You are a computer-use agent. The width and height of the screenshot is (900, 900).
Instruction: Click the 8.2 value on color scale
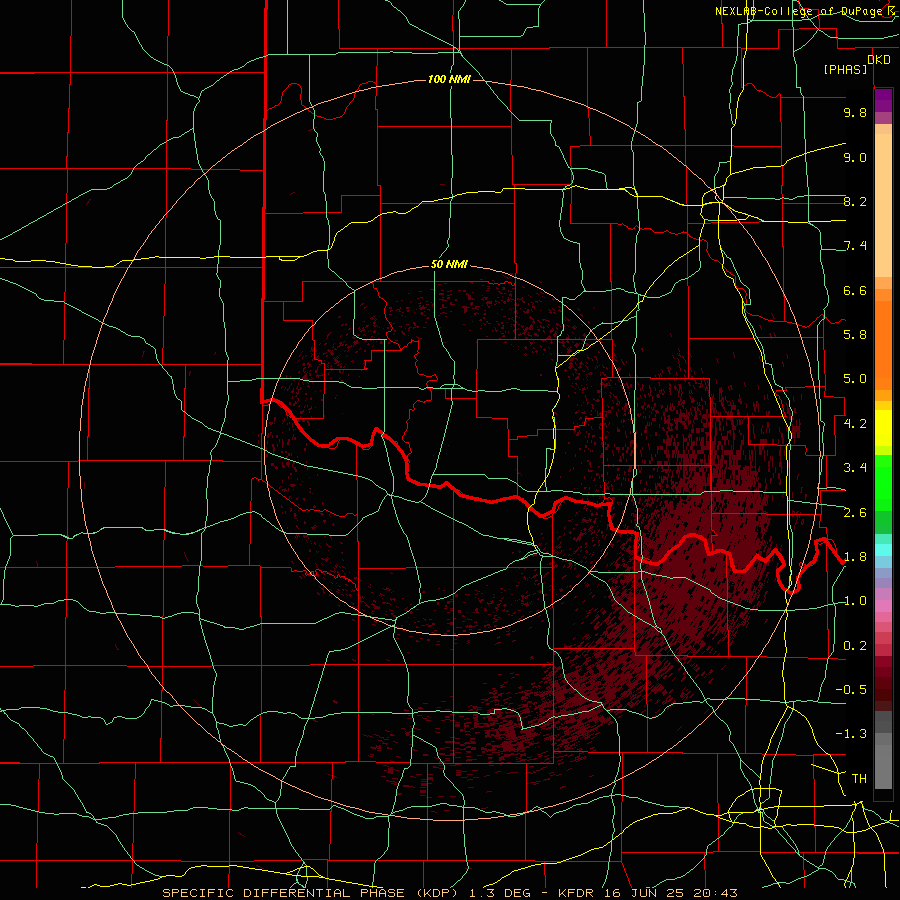[x=855, y=201]
